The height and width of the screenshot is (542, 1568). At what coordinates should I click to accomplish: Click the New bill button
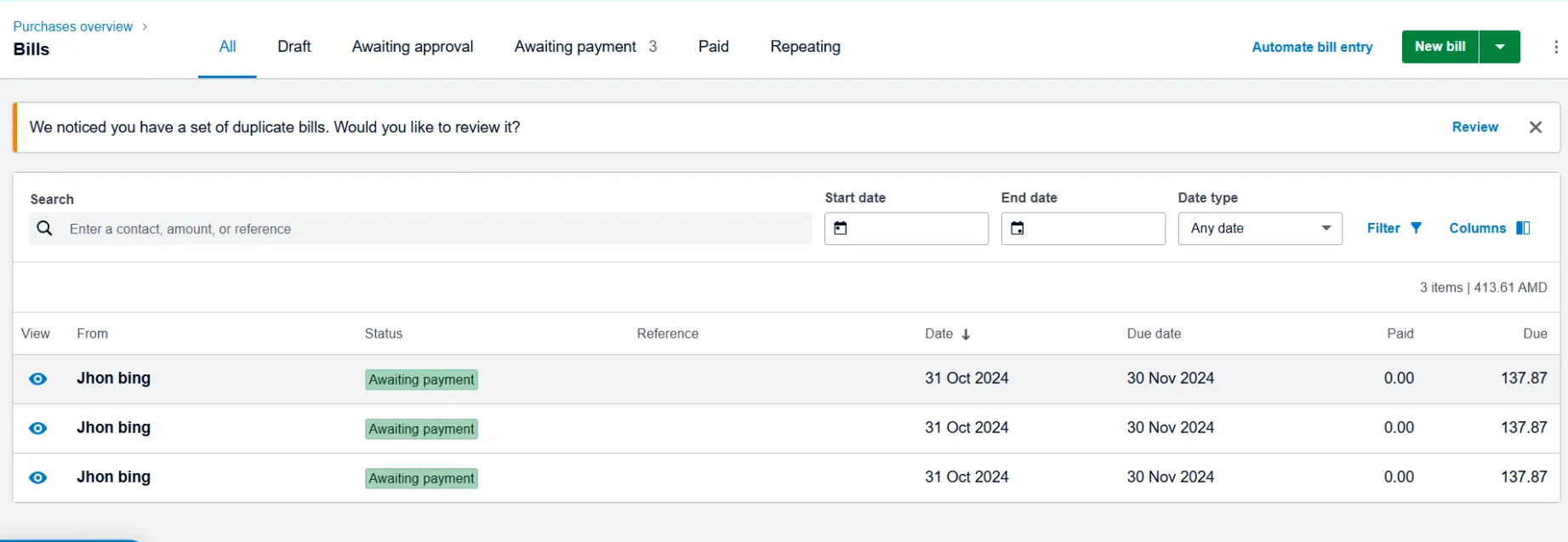click(1440, 47)
